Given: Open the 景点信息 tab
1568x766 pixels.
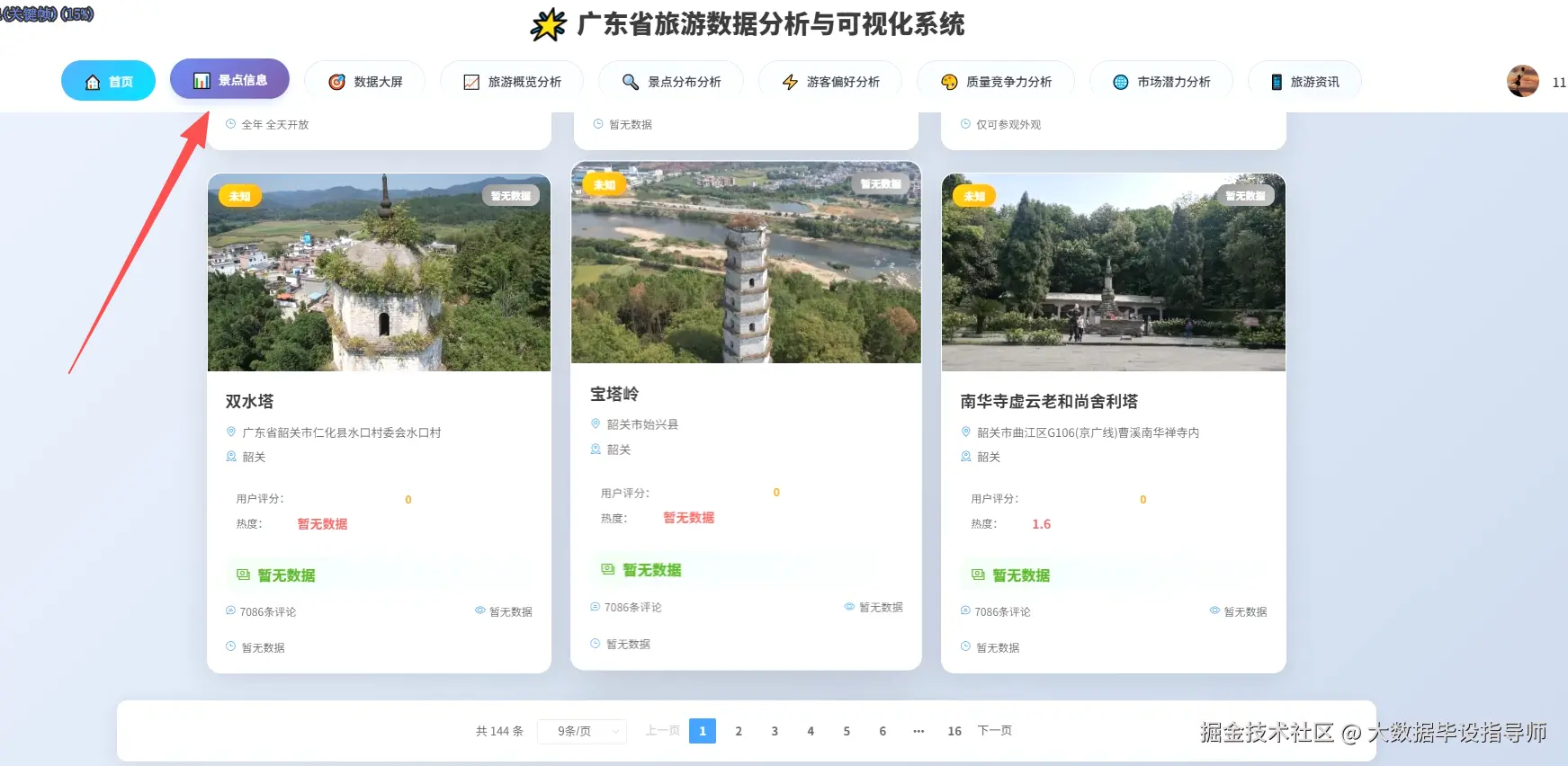Looking at the screenshot, I should [x=229, y=79].
